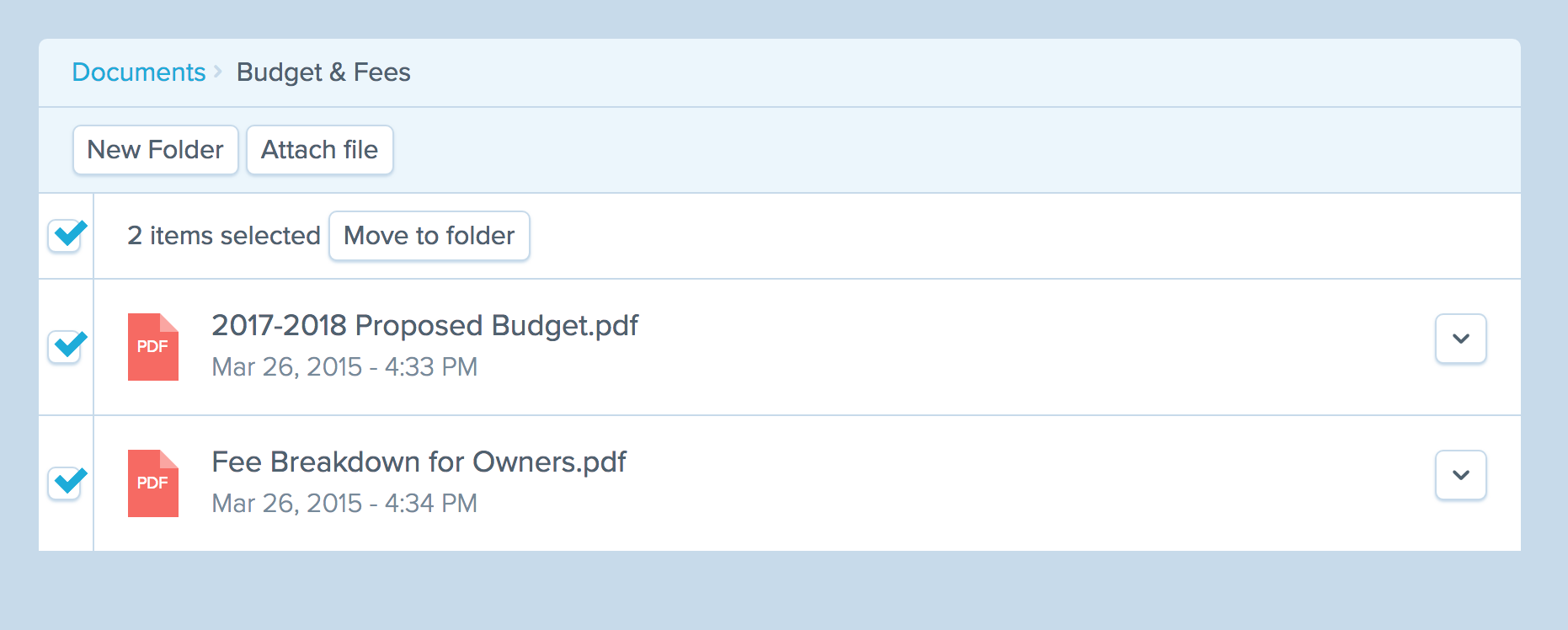The image size is (1568, 630).
Task: Click the Mar 26, 2015 - 4:34 PM timestamp
Action: [x=344, y=504]
